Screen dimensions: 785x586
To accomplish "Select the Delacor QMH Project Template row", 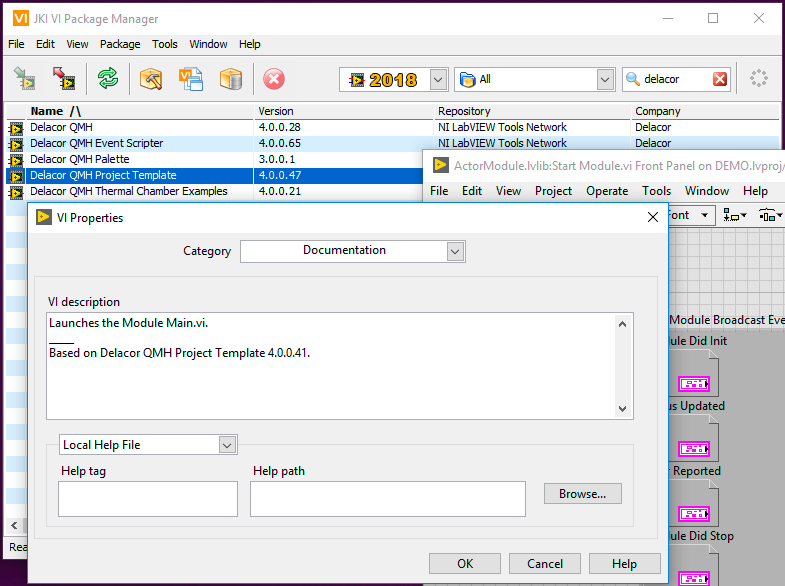I will click(x=214, y=176).
